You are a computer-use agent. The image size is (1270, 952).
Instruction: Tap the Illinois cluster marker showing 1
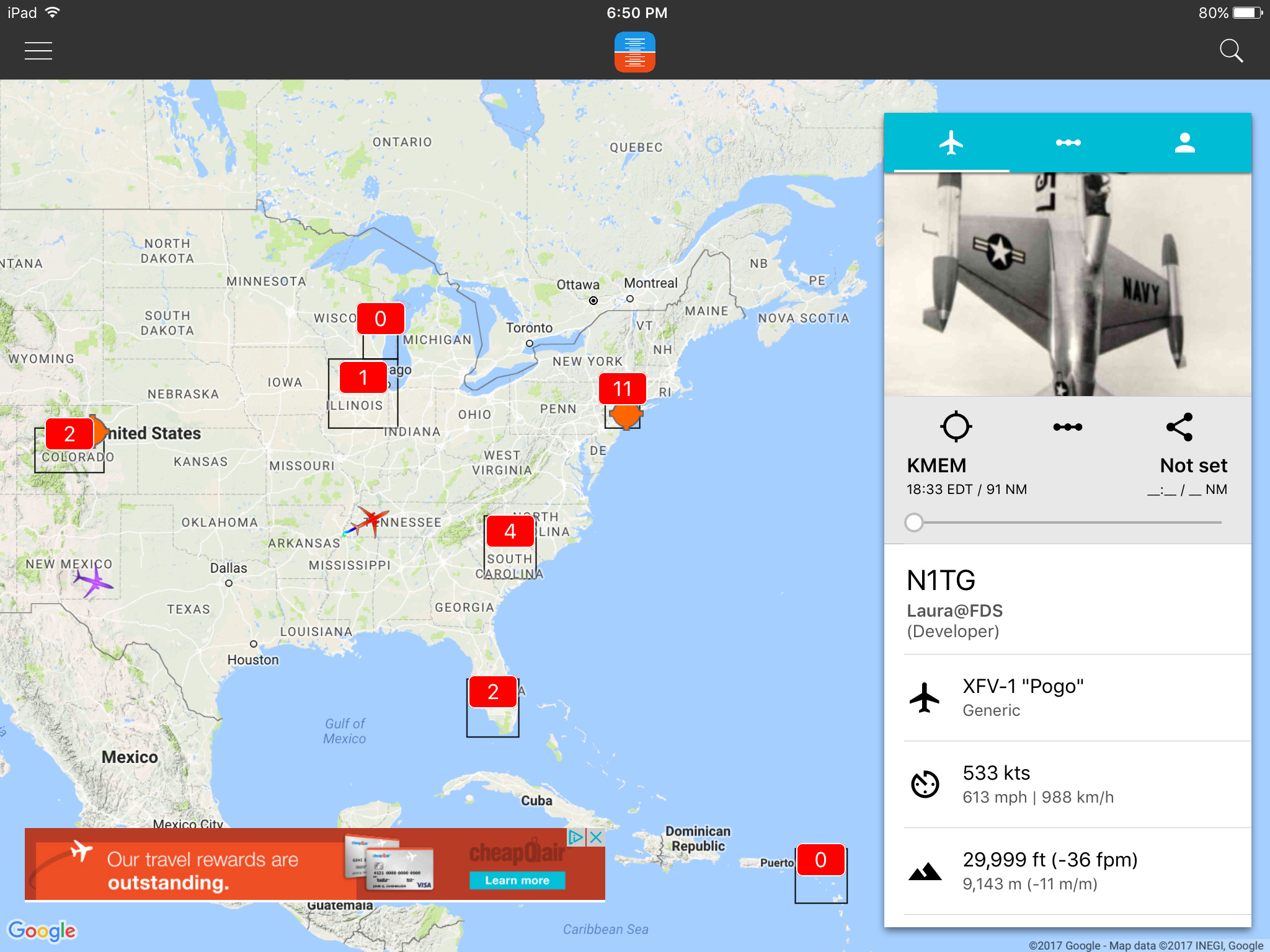pos(363,377)
